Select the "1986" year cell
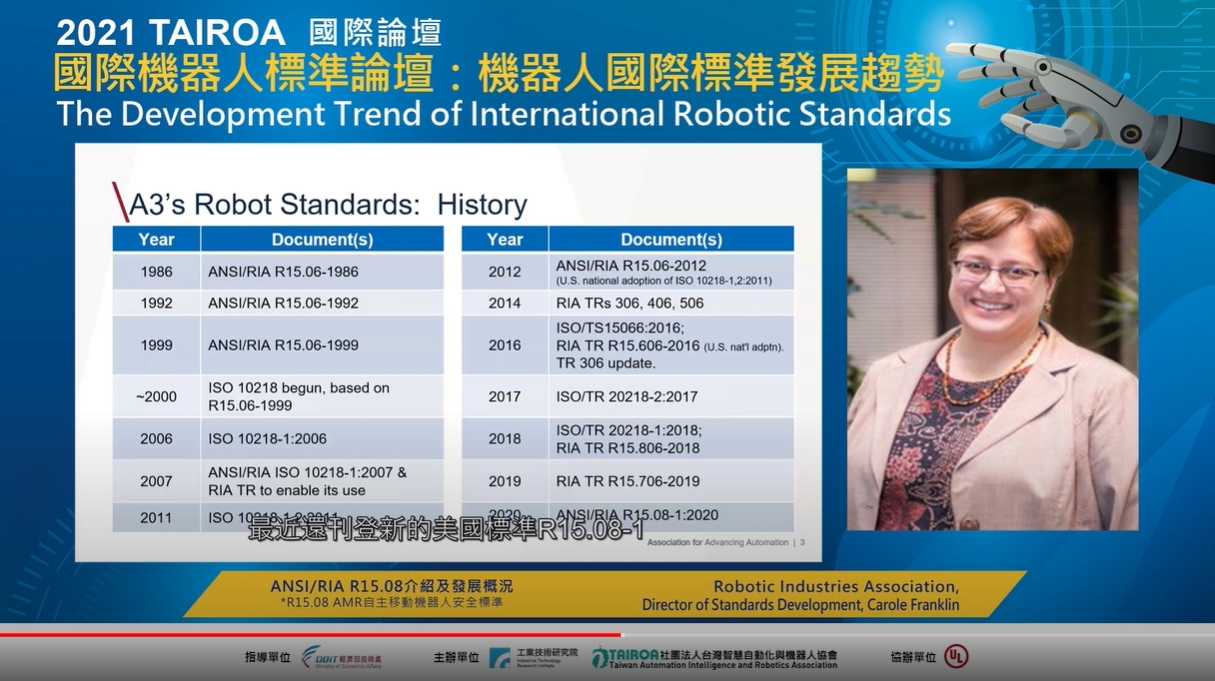This screenshot has width=1215, height=681. (x=156, y=271)
